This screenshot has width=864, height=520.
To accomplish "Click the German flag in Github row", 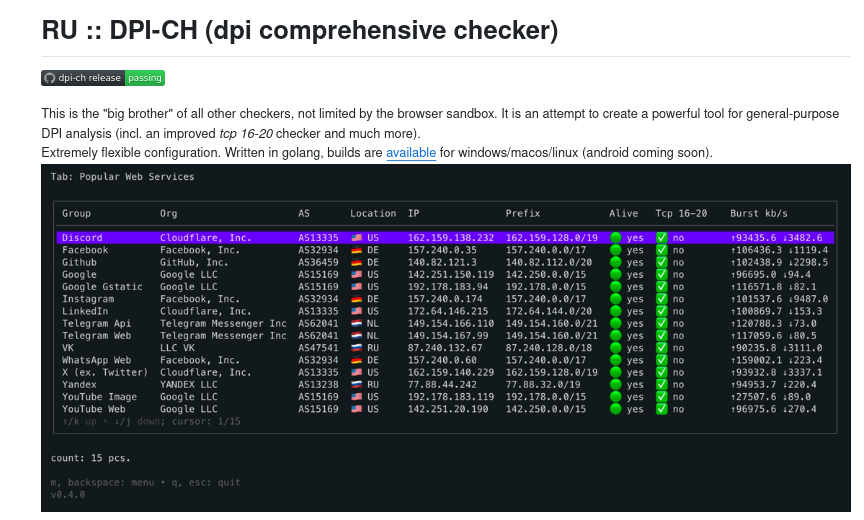I will click(x=357, y=262).
